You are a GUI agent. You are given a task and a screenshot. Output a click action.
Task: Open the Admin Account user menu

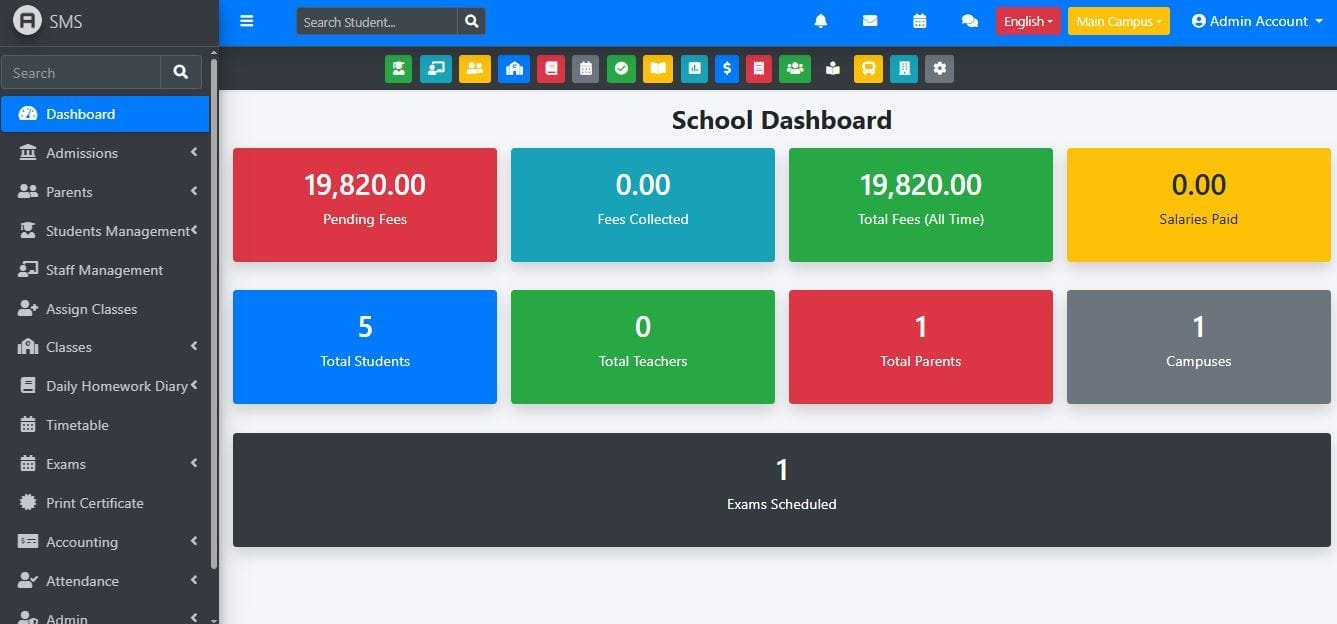(1256, 21)
